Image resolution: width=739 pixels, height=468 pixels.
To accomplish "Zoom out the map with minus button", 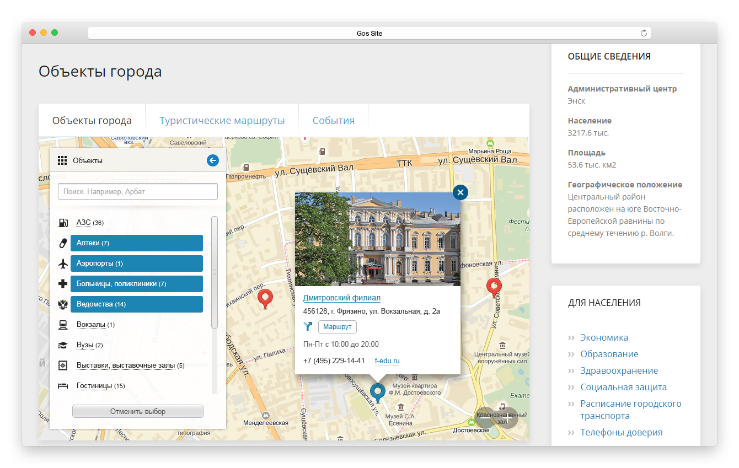I will (x=485, y=418).
